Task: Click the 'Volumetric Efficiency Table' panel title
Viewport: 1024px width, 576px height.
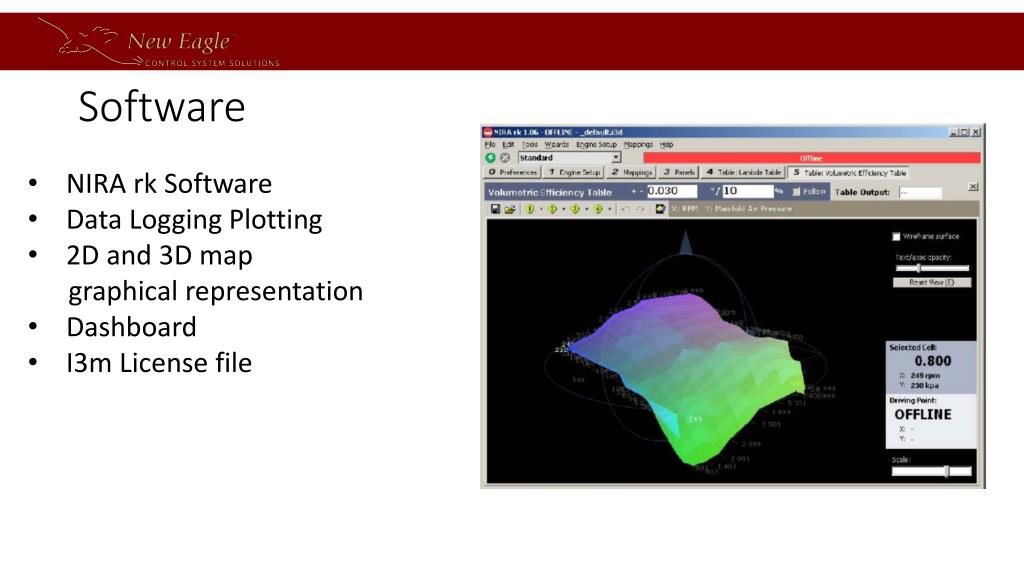Action: [x=550, y=193]
